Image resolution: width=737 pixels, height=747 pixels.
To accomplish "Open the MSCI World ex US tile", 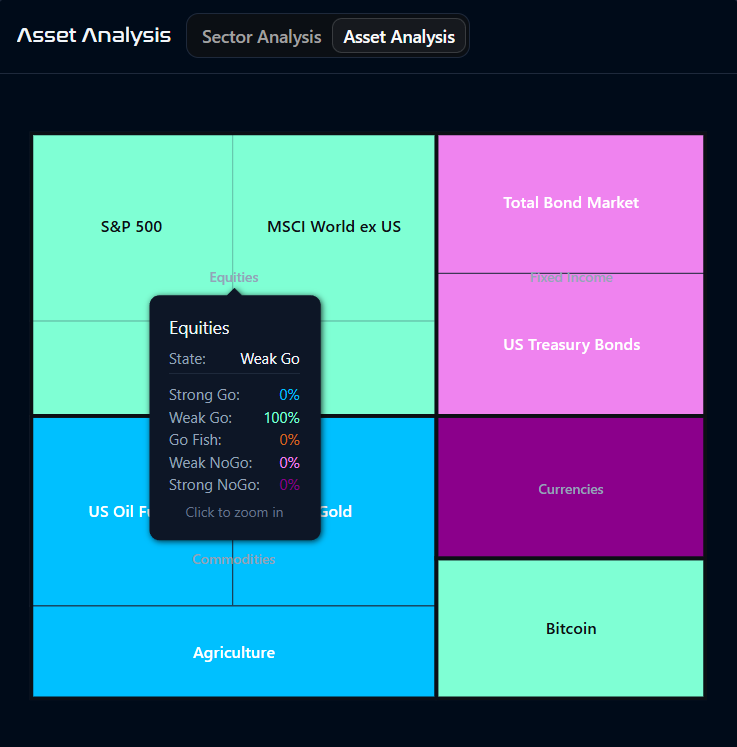I will pos(333,227).
